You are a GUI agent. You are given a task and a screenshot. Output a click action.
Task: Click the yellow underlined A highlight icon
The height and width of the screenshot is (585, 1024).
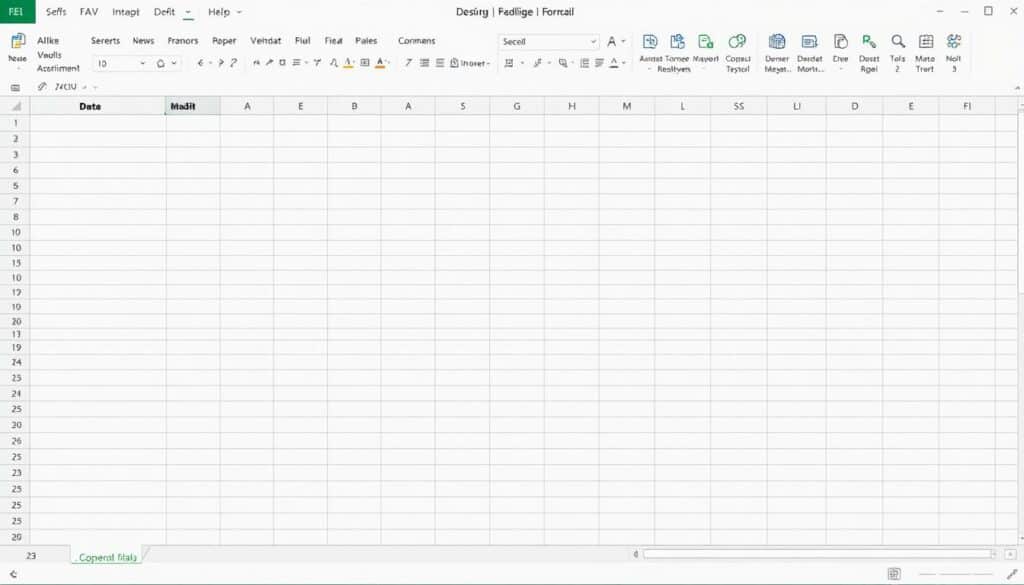[x=349, y=63]
